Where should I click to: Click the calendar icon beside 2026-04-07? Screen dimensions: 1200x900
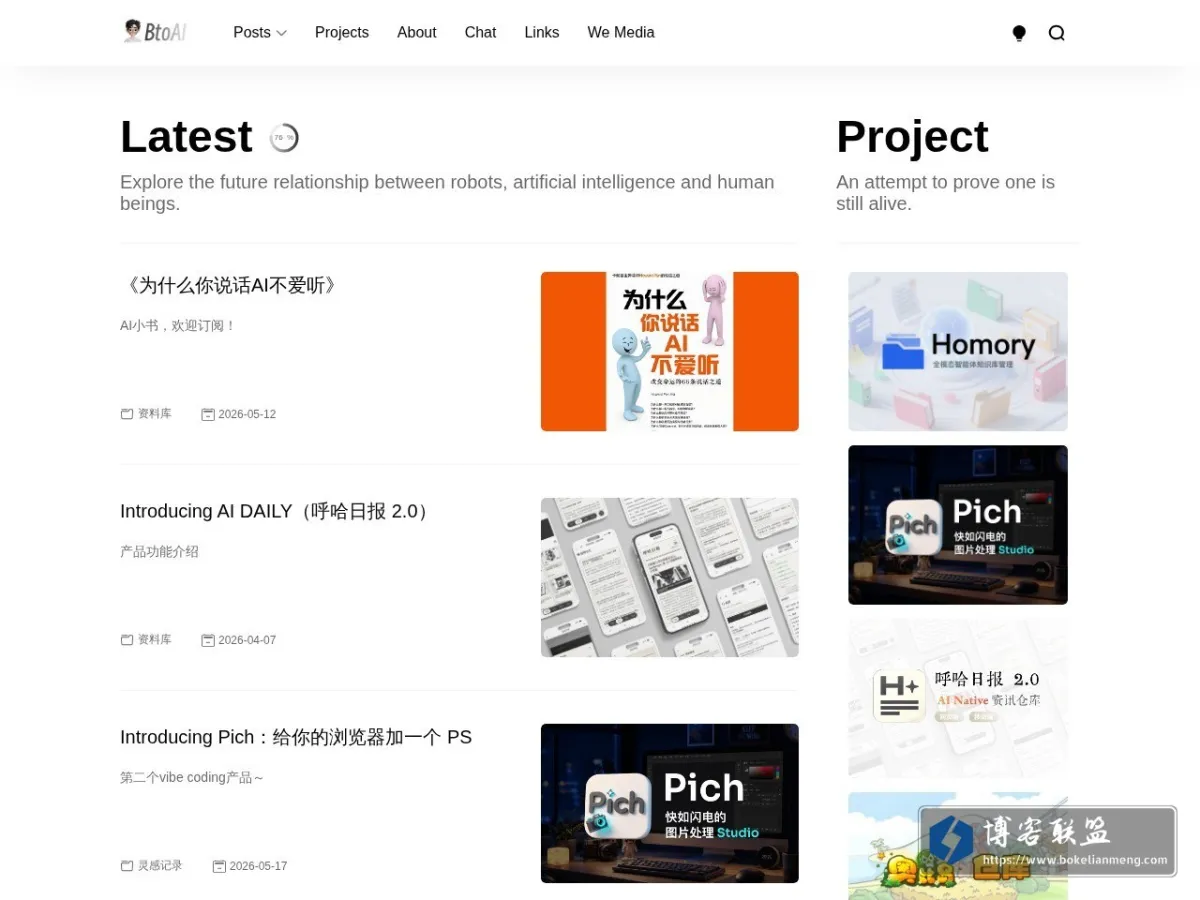coord(208,640)
